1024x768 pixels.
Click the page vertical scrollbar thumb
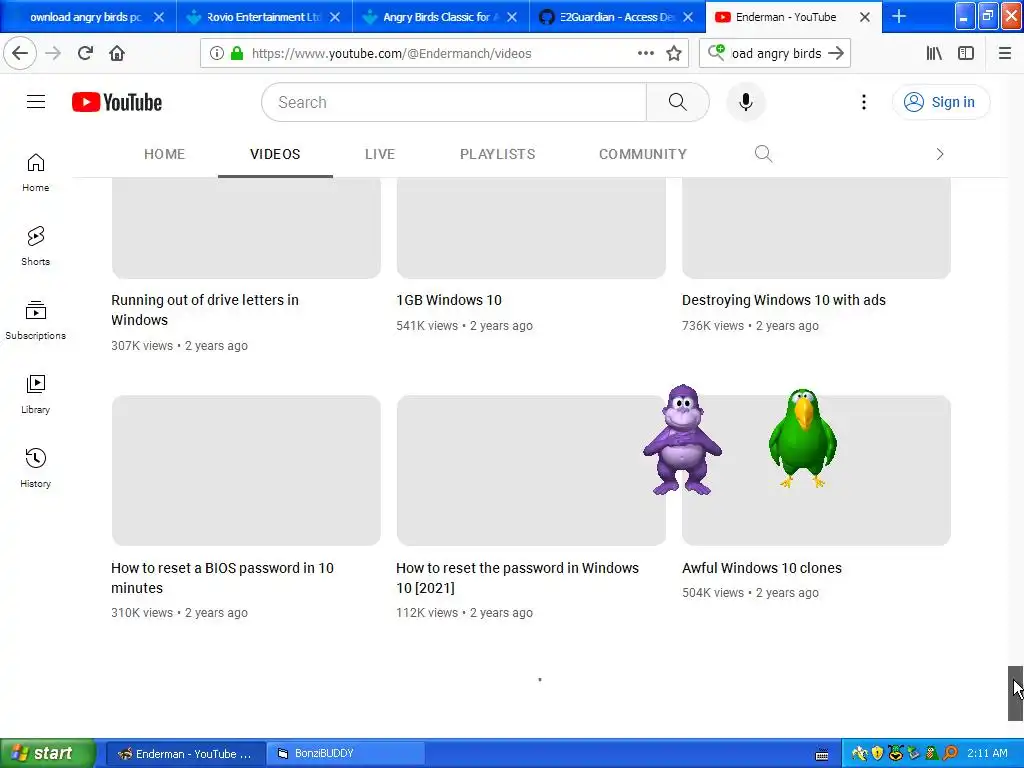tap(1015, 693)
